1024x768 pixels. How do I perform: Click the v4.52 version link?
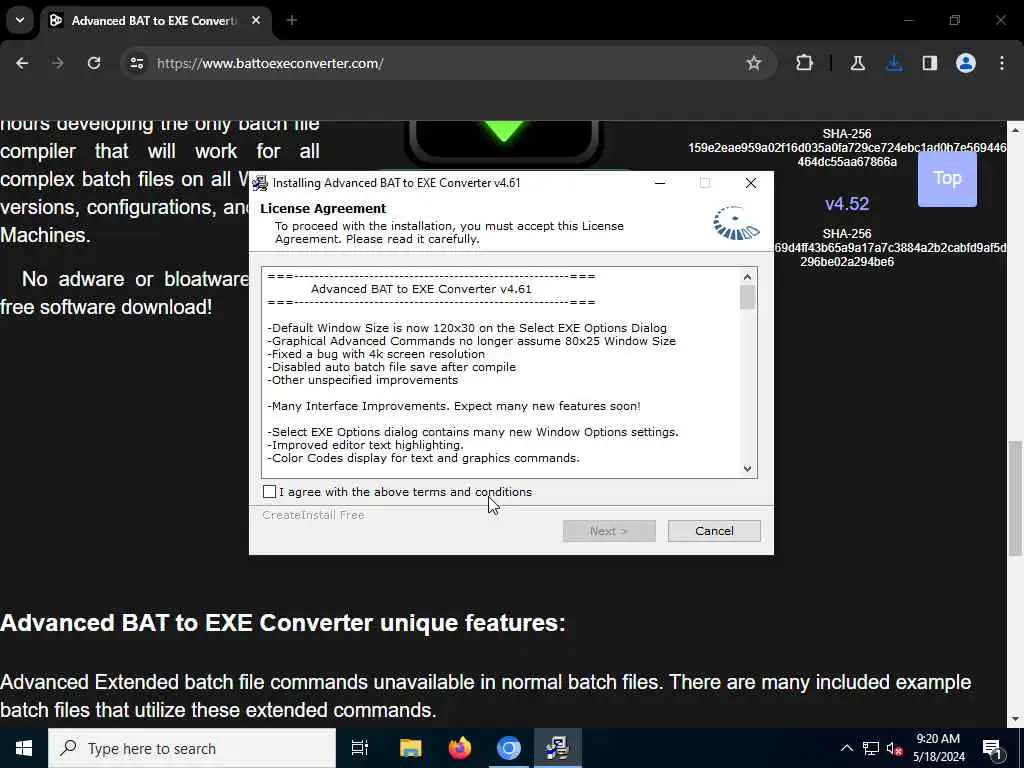point(846,204)
